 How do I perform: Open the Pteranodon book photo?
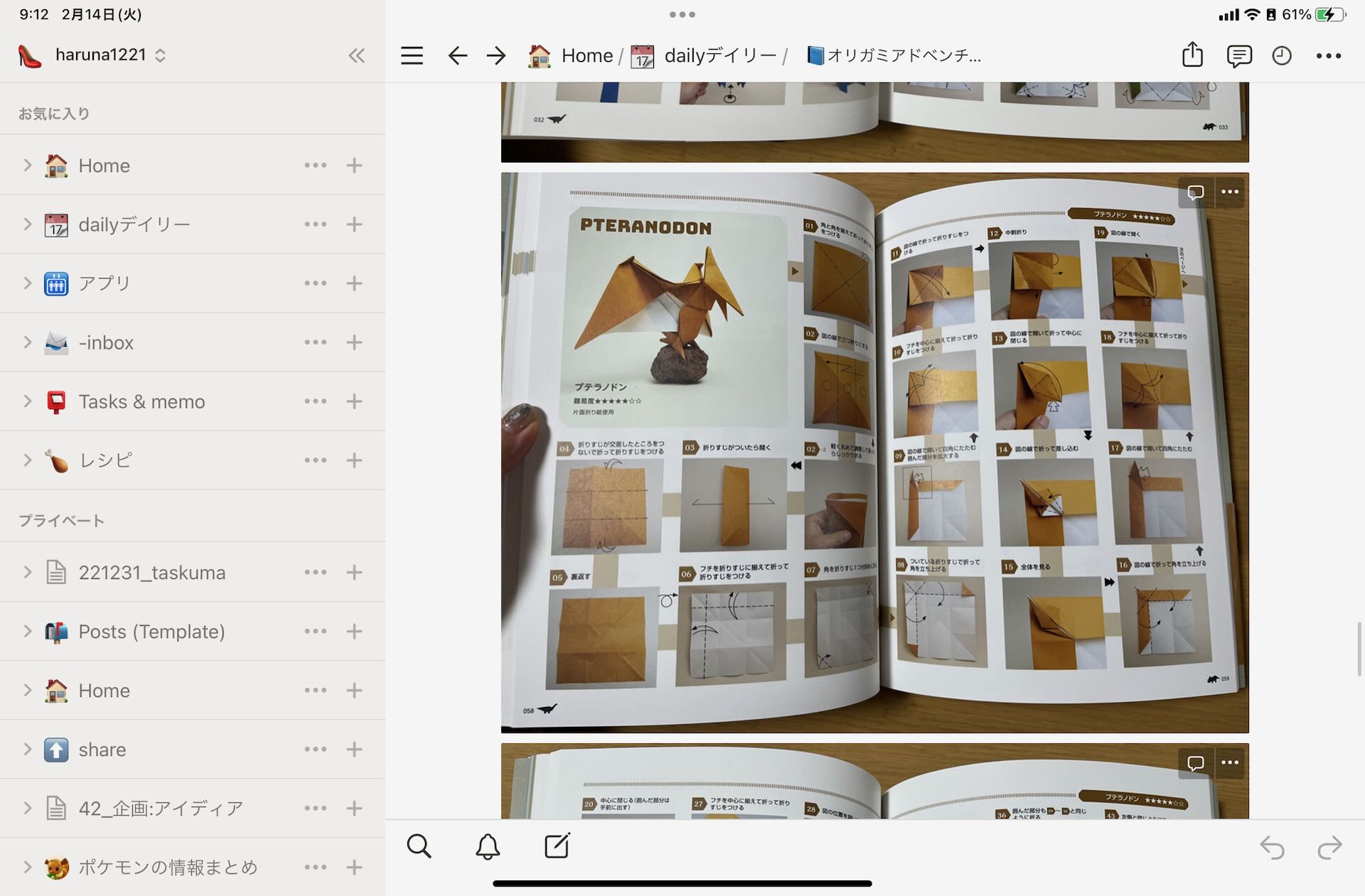tap(874, 453)
